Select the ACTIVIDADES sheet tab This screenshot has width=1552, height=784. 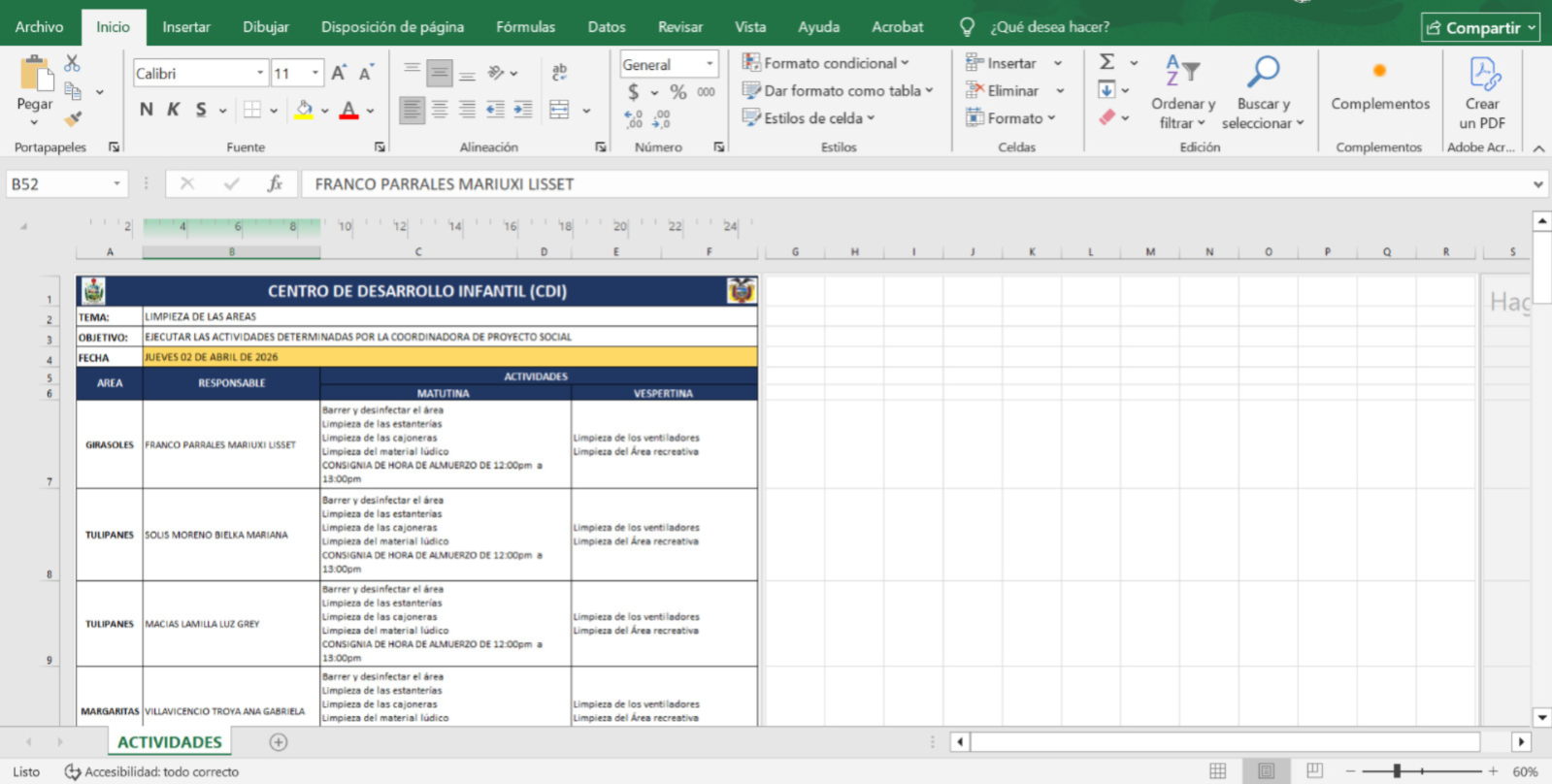pyautogui.click(x=170, y=742)
